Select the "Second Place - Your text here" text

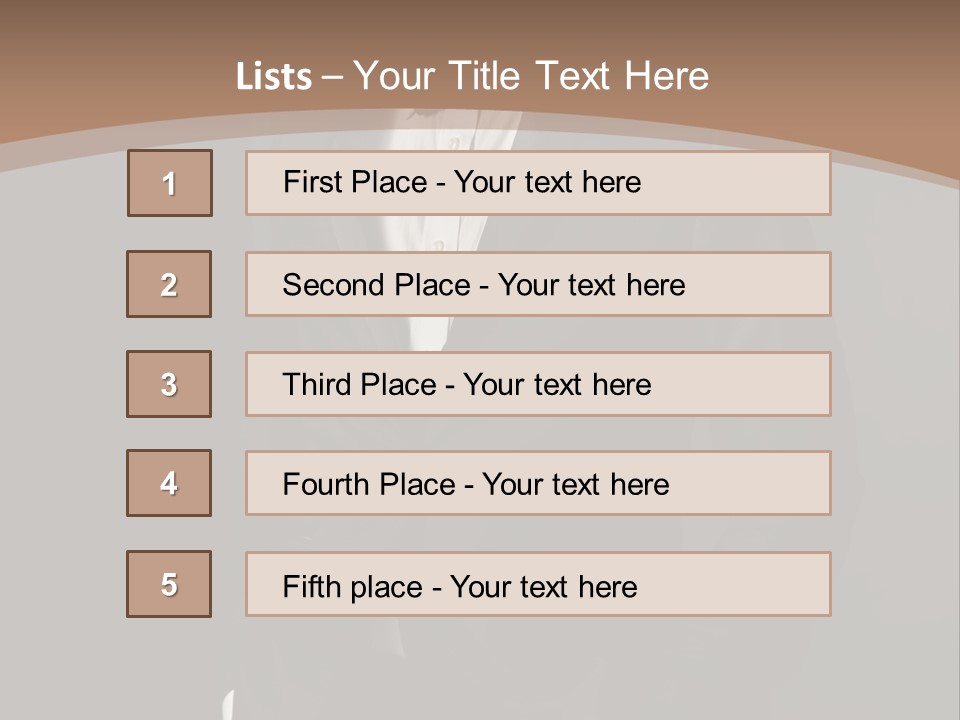click(x=484, y=285)
